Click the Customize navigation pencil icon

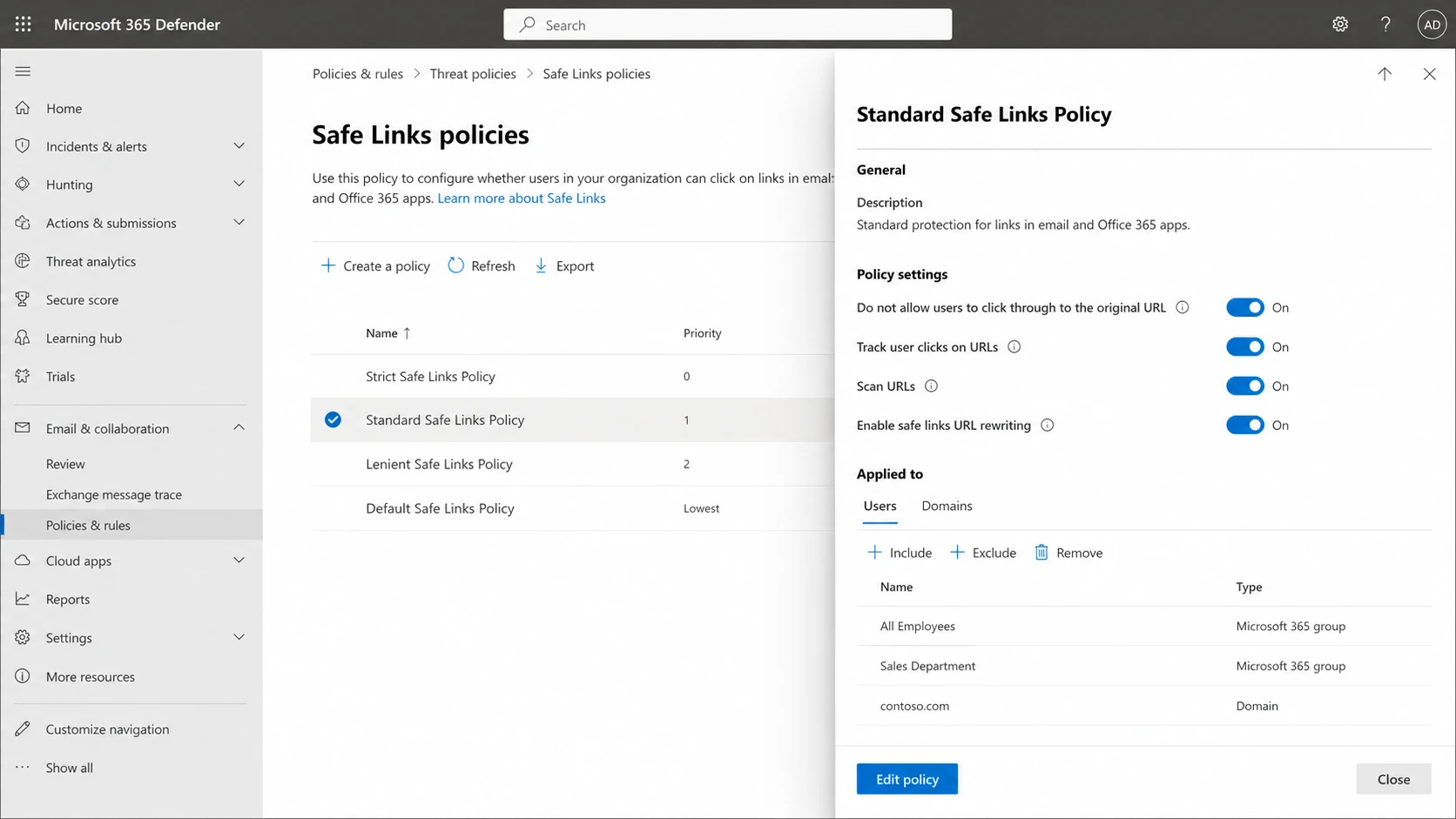pyautogui.click(x=23, y=728)
